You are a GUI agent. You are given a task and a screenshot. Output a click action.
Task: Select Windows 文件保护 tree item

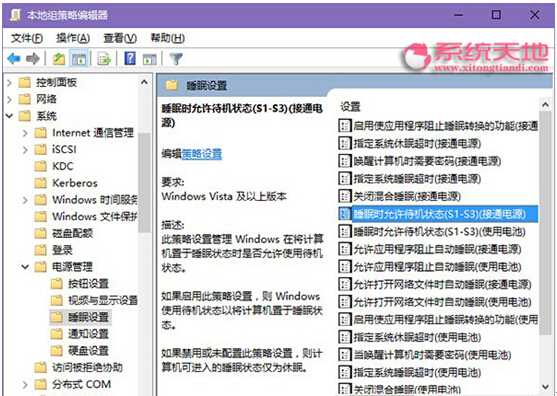point(94,216)
